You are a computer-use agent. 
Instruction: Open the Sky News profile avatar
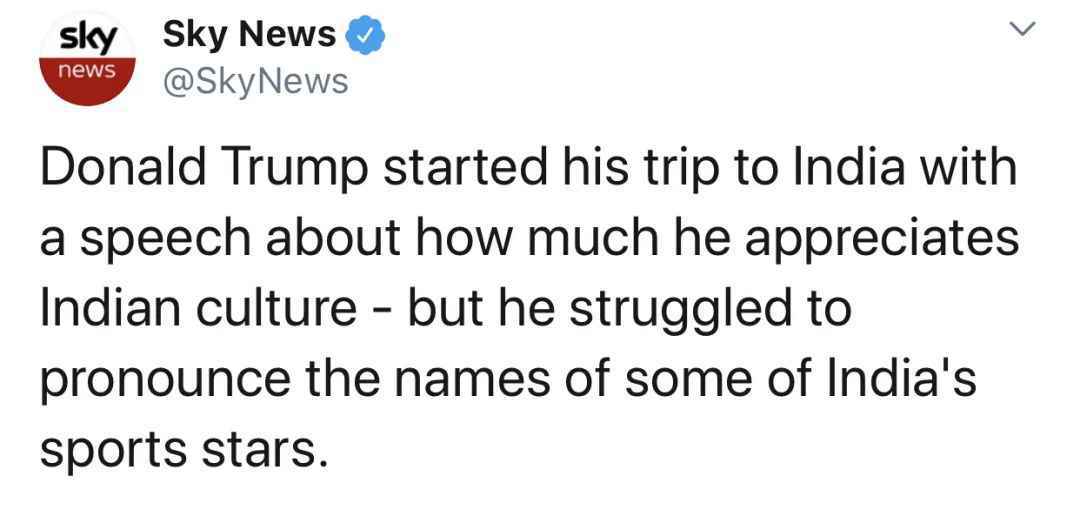87,59
